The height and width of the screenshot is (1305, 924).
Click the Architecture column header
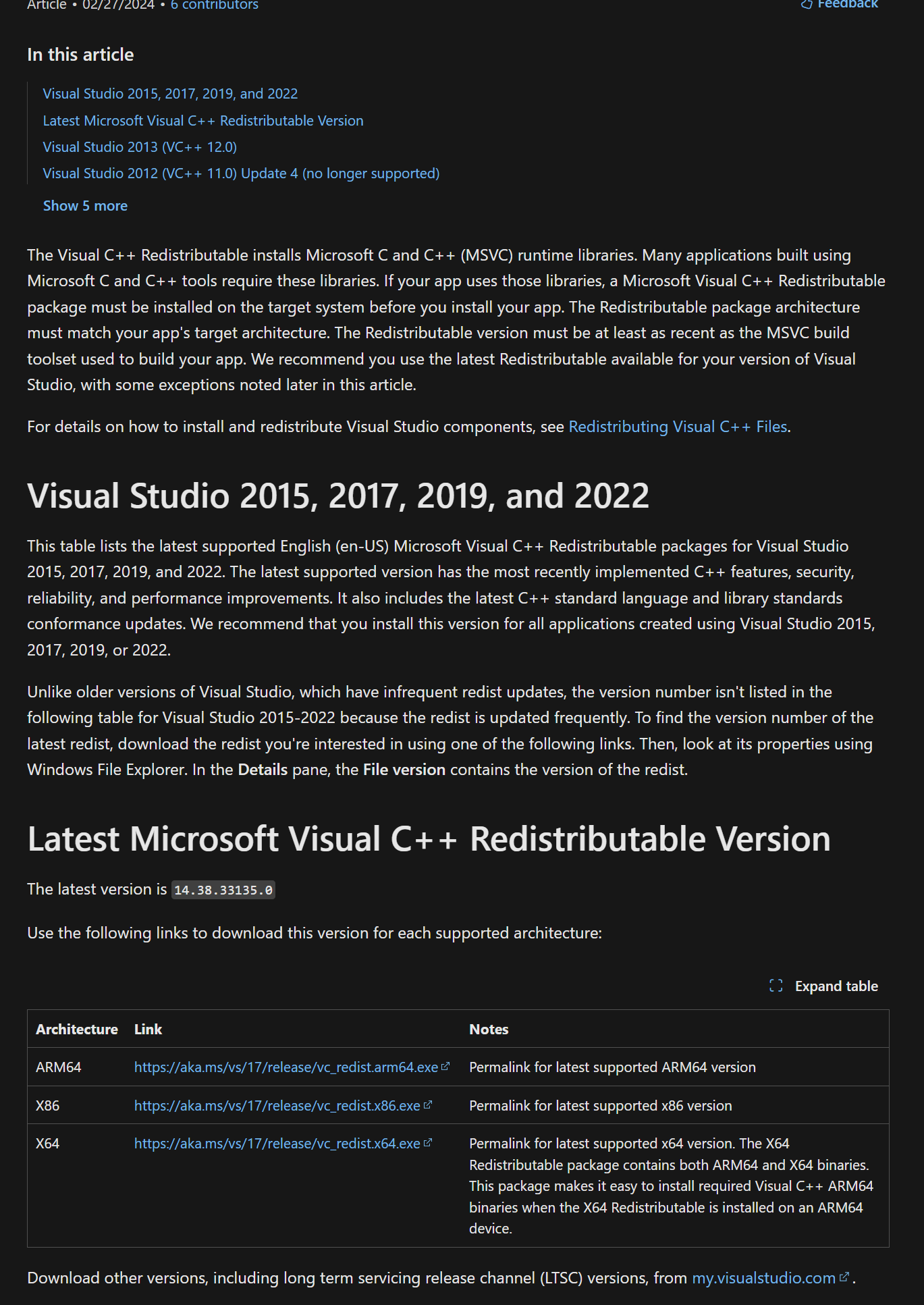click(x=77, y=1030)
